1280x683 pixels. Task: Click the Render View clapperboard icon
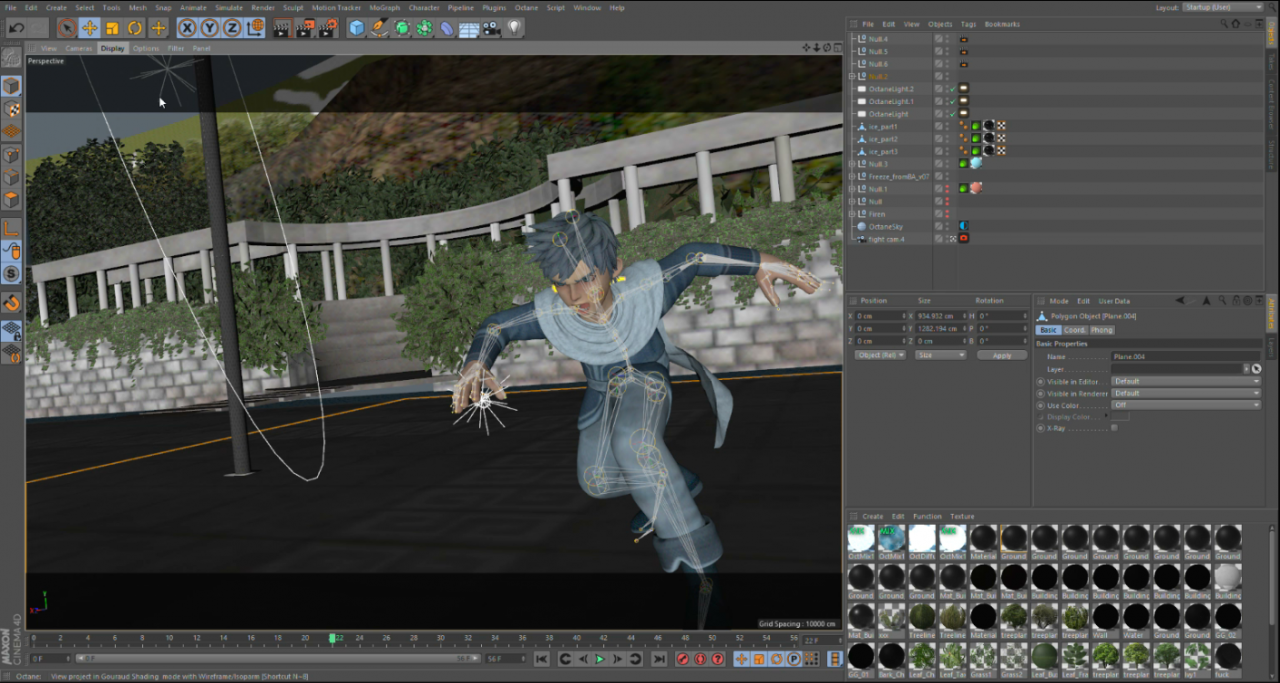281,28
